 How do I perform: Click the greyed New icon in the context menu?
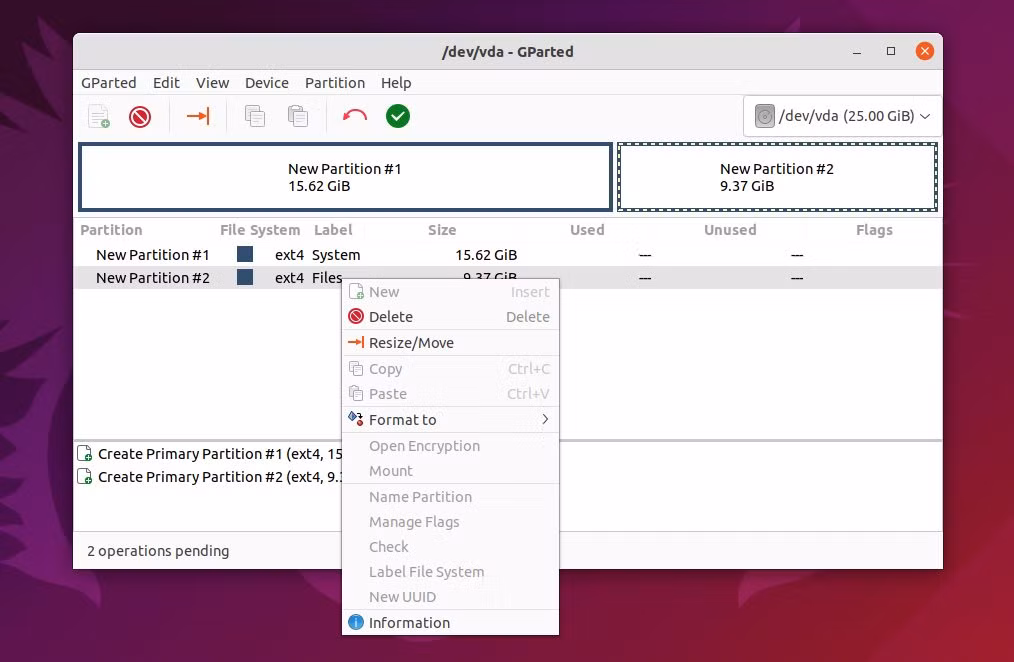tap(356, 292)
